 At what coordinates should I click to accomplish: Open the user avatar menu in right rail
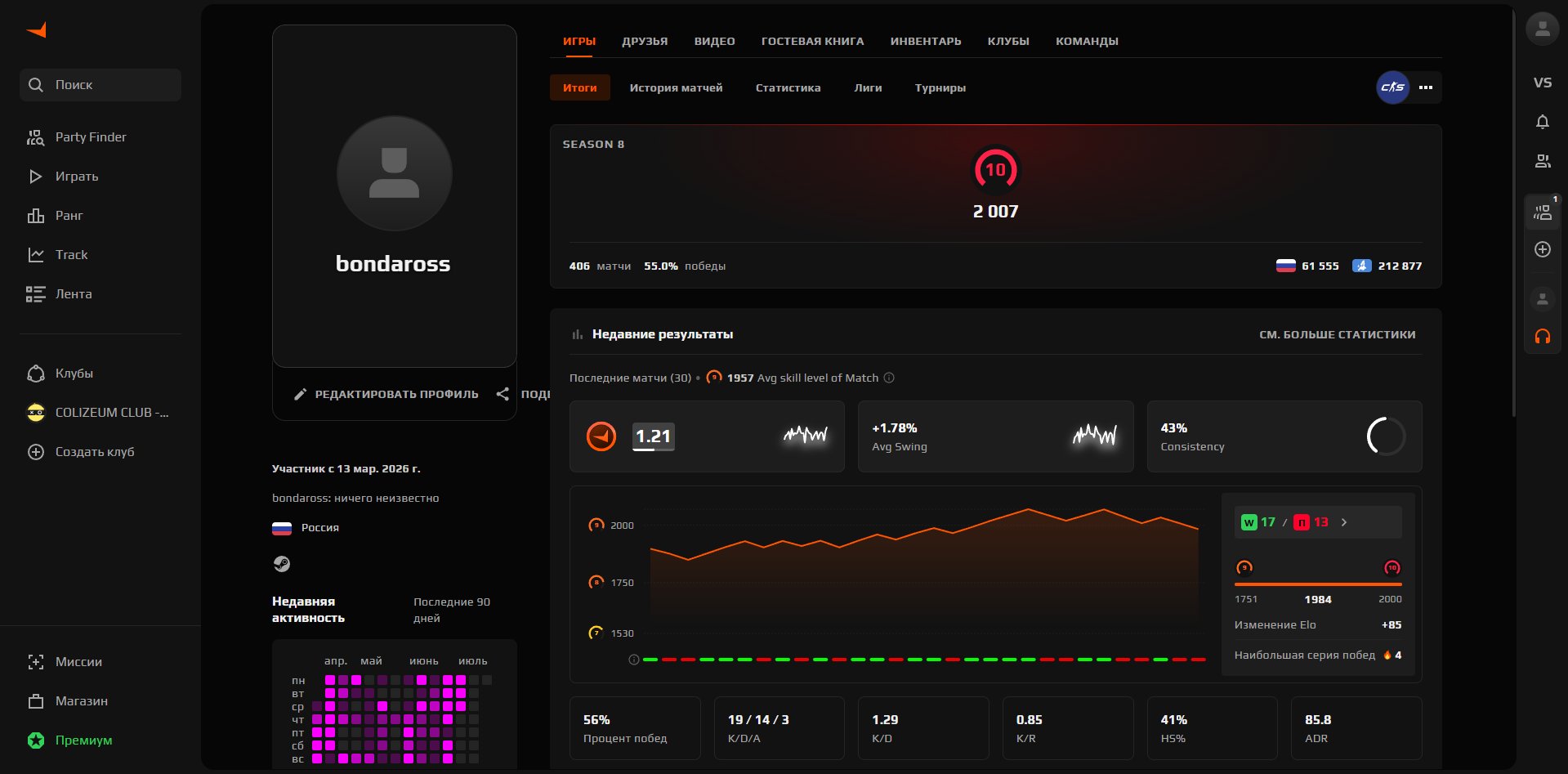click(x=1543, y=29)
